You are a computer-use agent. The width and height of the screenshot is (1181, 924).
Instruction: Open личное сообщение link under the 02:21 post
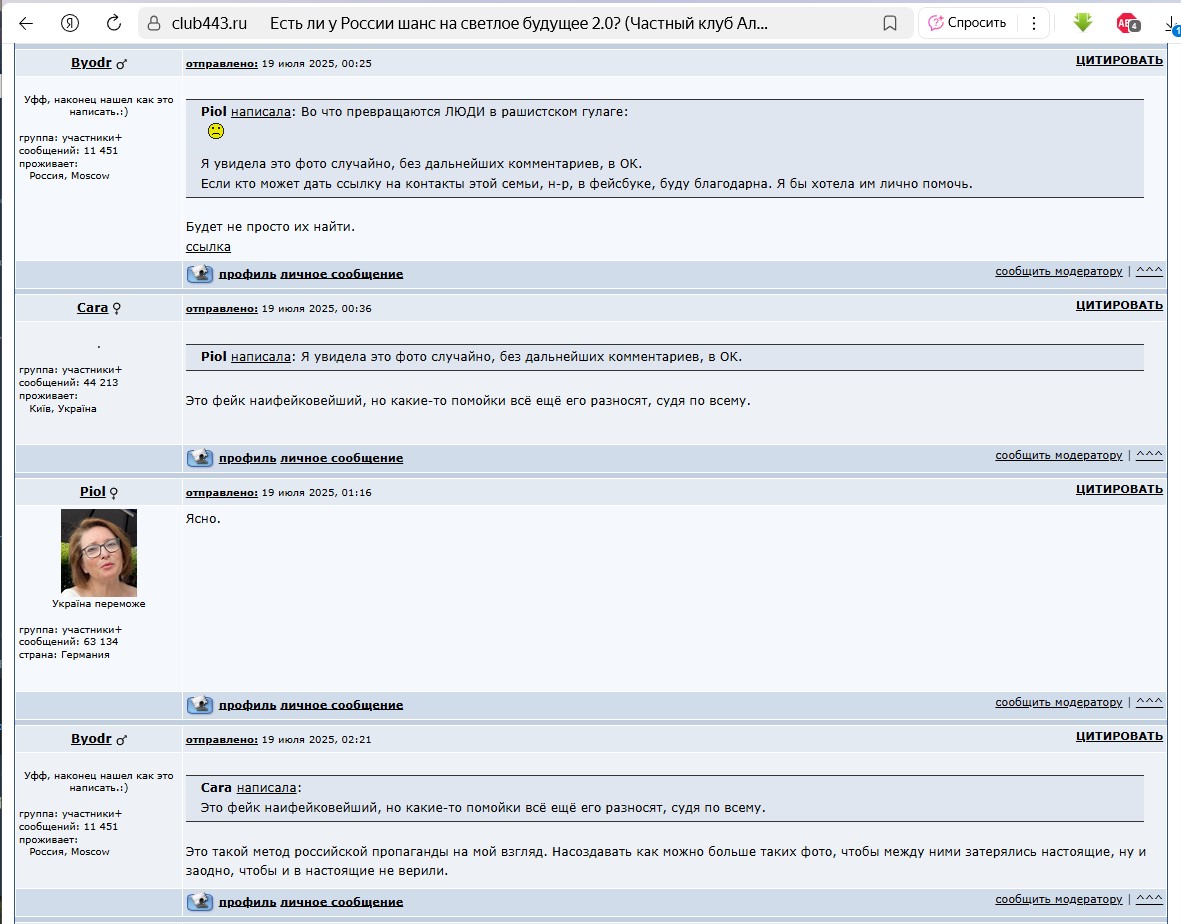[342, 902]
